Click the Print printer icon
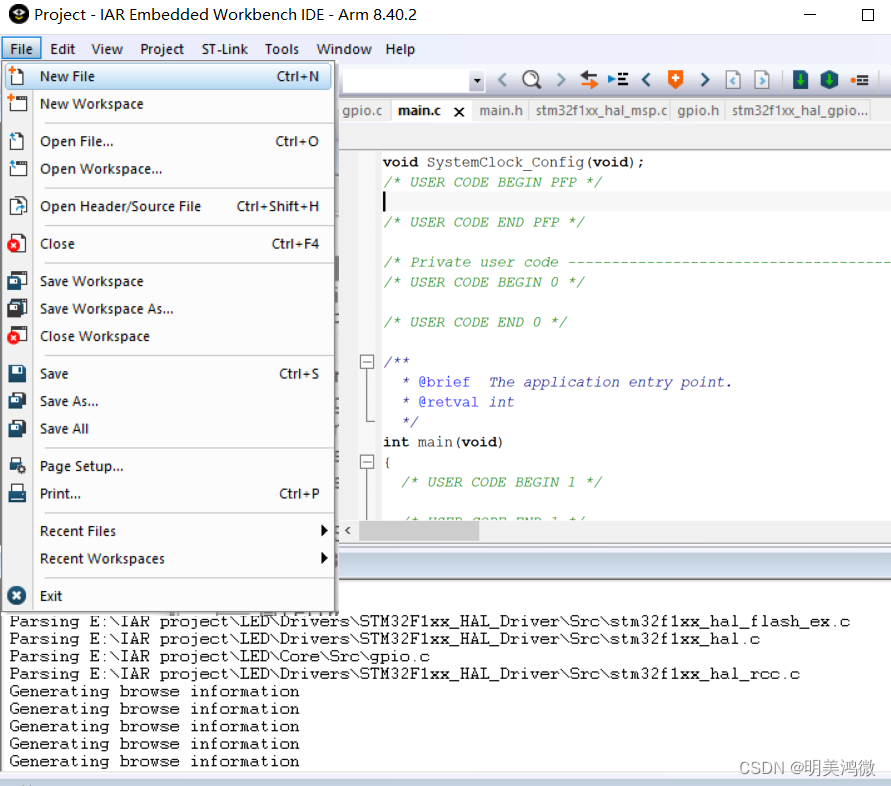Screen dimensions: 891x786 coord(17,493)
